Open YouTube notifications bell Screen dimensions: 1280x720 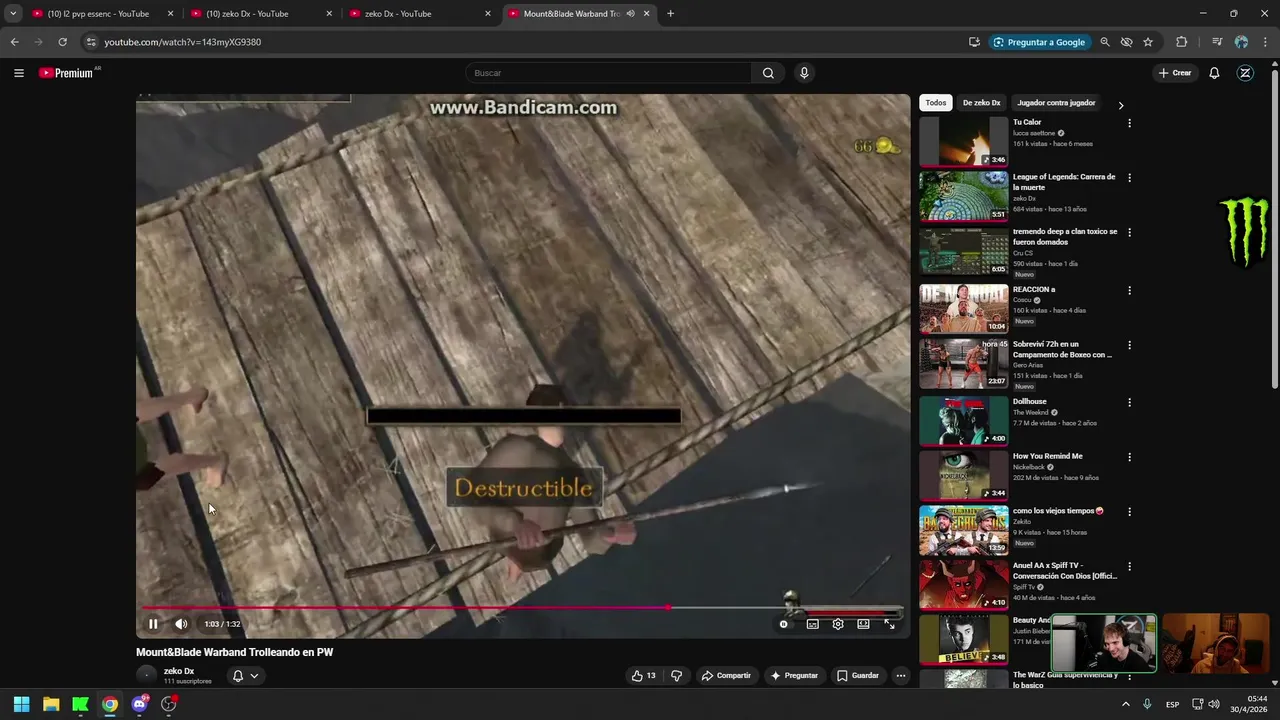[x=1214, y=73]
